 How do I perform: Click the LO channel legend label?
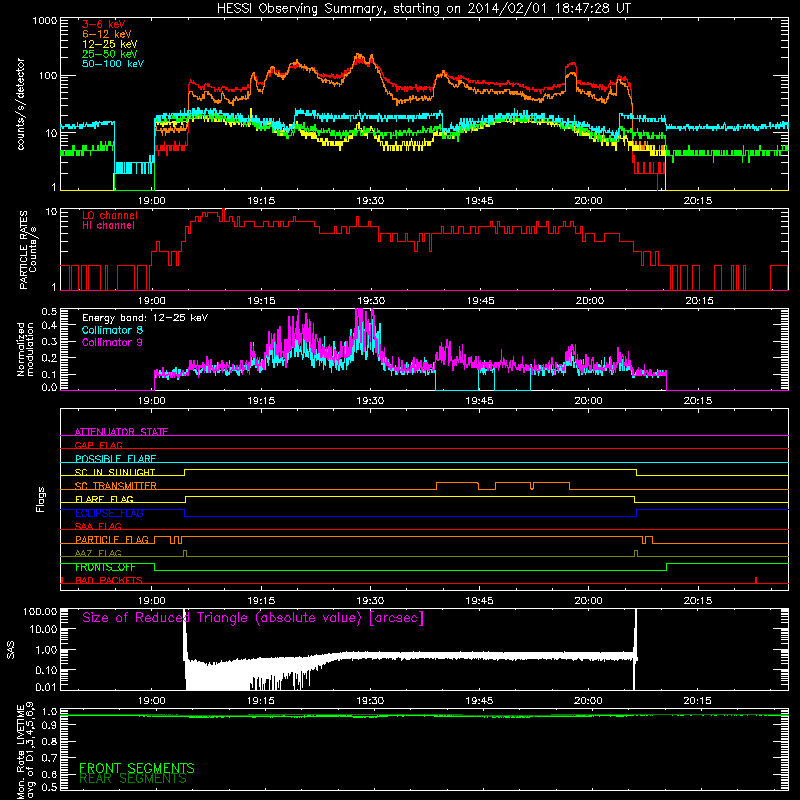click(110, 216)
